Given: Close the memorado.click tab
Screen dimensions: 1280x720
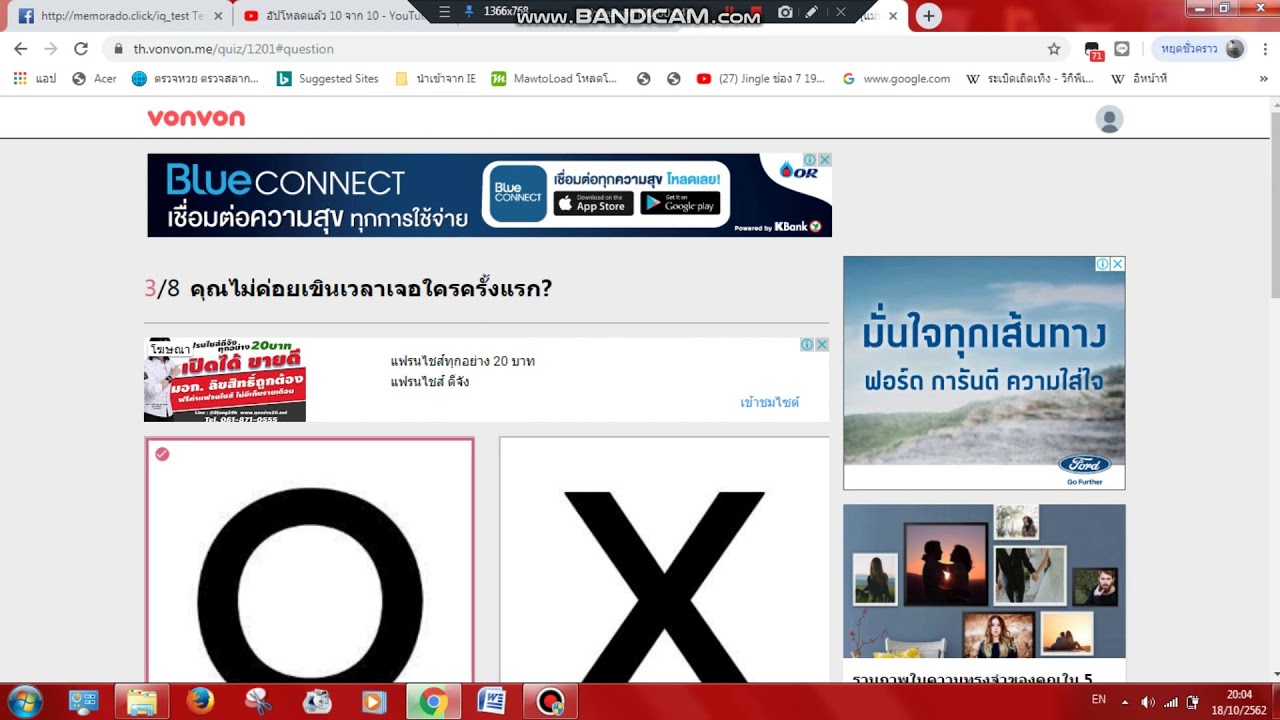Looking at the screenshot, I should 218,16.
